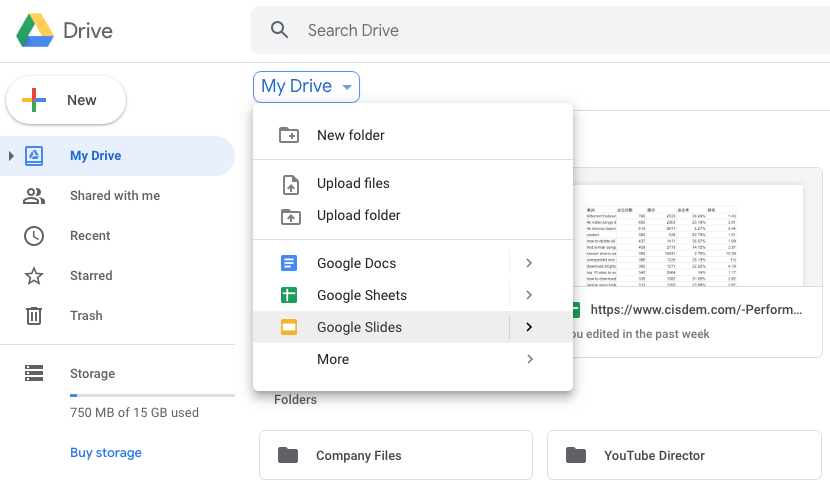Click the yellow Google Slides icon
This screenshot has width=830, height=487.
(289, 327)
